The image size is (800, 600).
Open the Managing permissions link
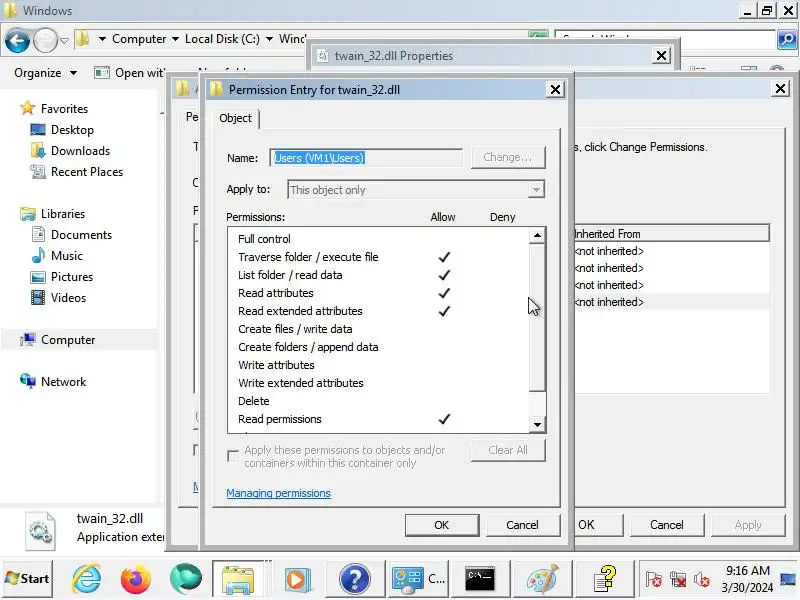[x=278, y=493]
